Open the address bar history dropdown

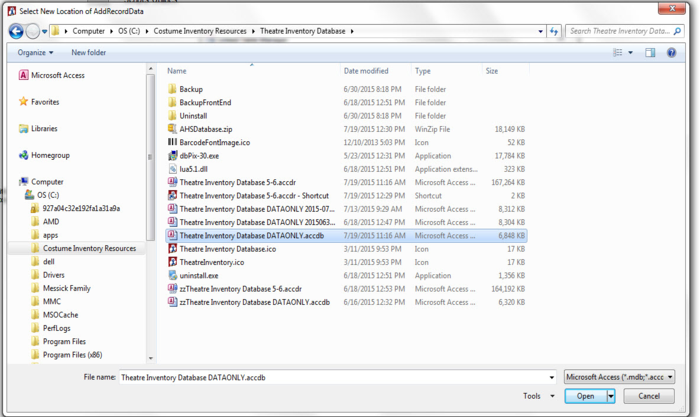pos(540,31)
